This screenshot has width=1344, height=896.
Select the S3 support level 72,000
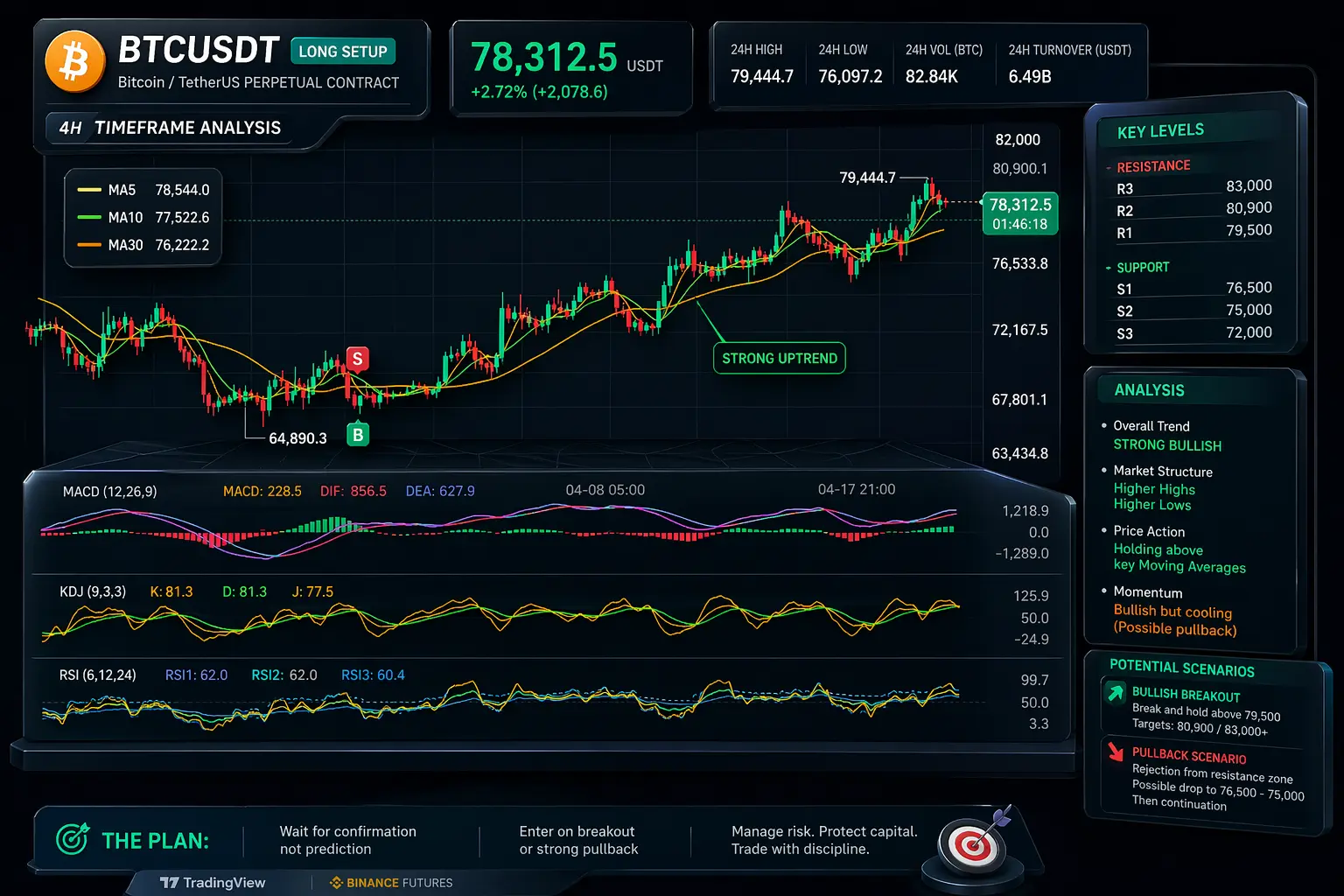[x=1194, y=333]
